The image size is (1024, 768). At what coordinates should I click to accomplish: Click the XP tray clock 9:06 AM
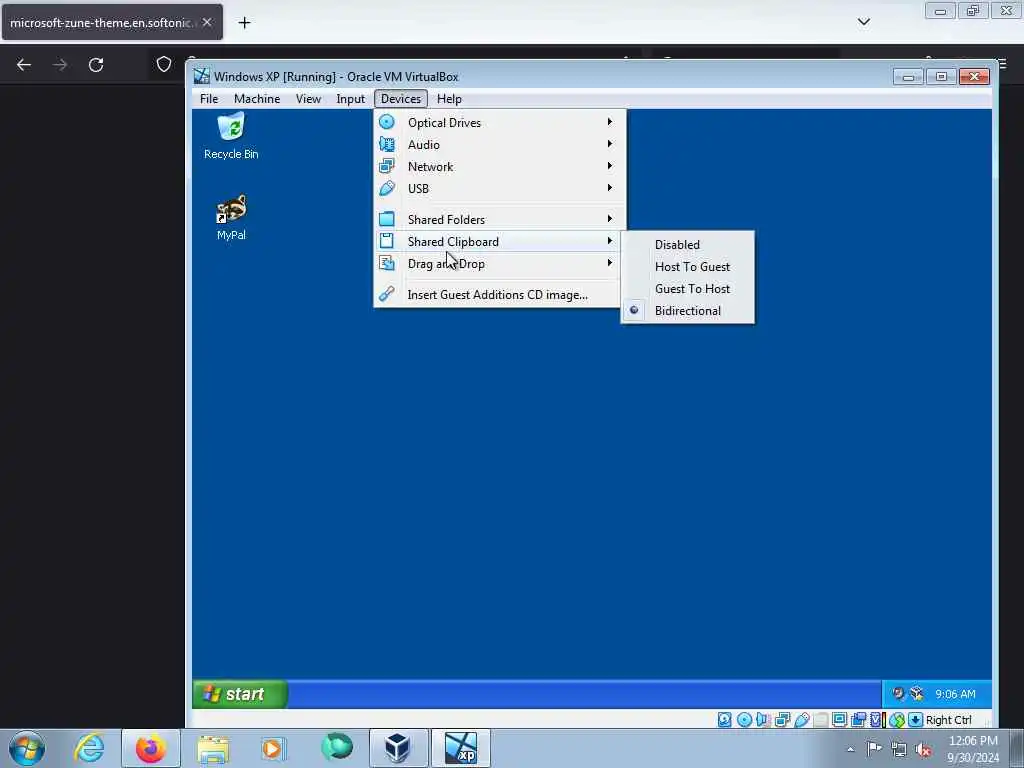click(955, 694)
